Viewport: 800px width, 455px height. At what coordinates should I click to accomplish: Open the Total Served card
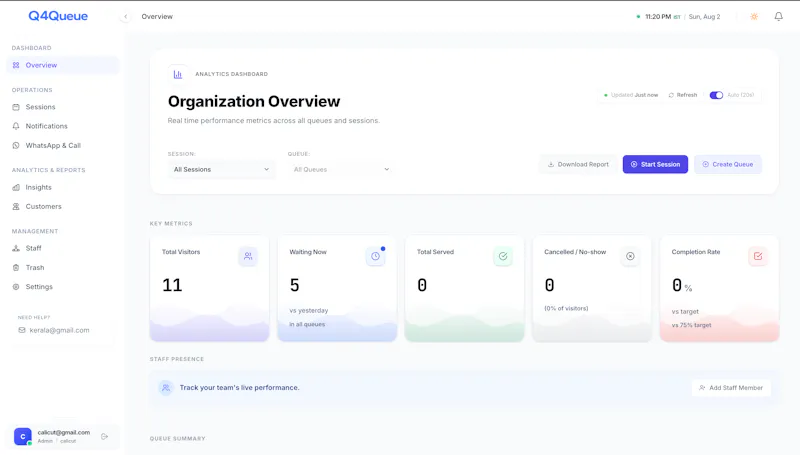click(464, 288)
